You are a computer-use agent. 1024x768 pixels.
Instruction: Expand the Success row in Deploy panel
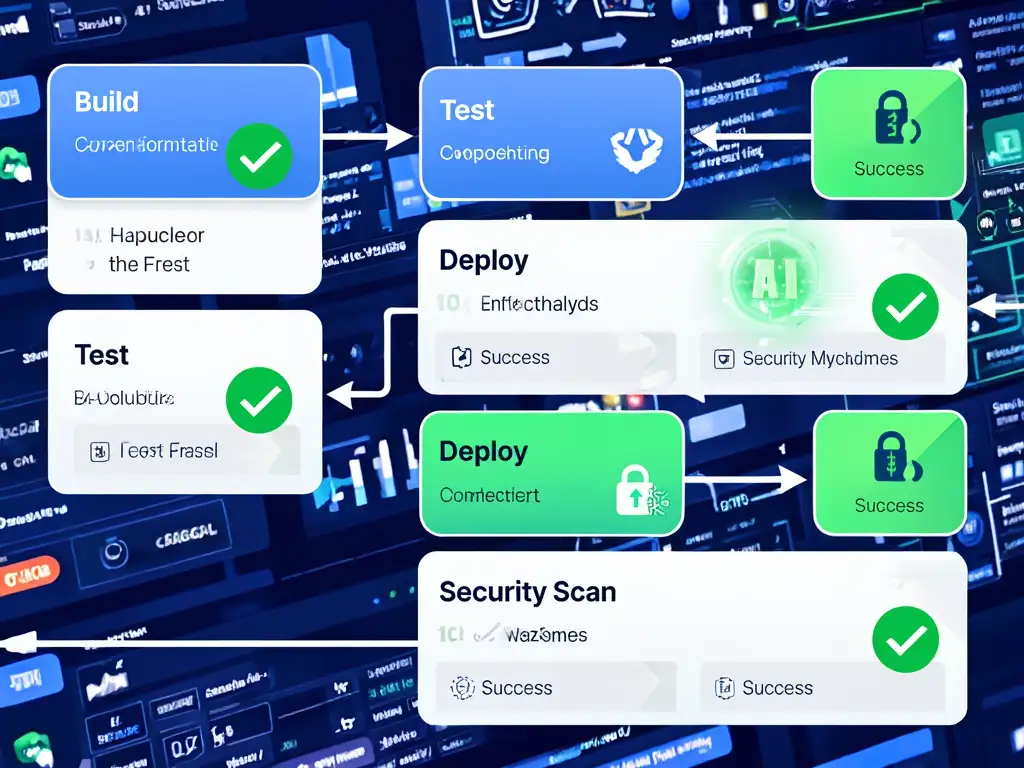pyautogui.click(x=556, y=357)
